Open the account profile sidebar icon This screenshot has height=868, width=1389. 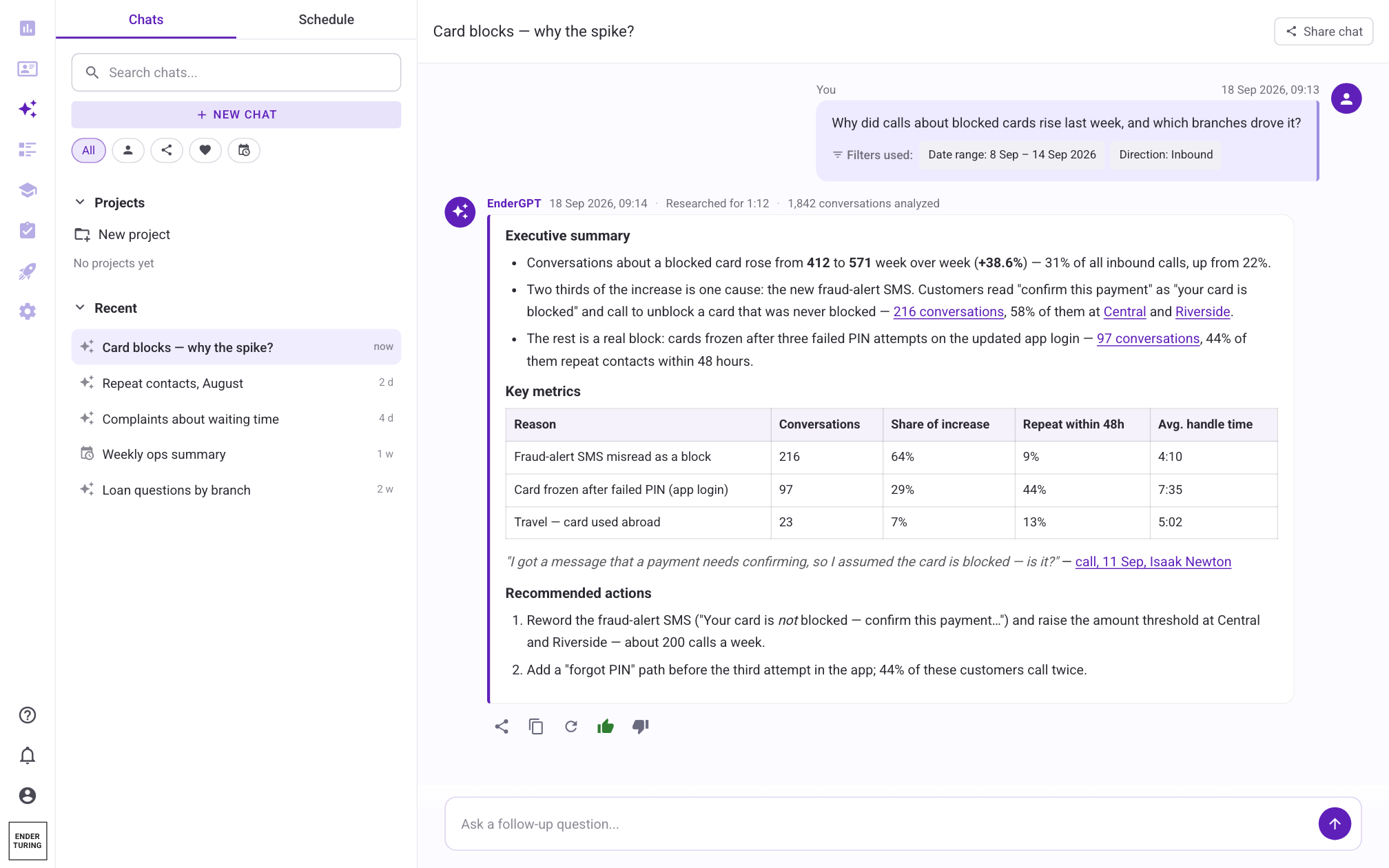tap(28, 796)
